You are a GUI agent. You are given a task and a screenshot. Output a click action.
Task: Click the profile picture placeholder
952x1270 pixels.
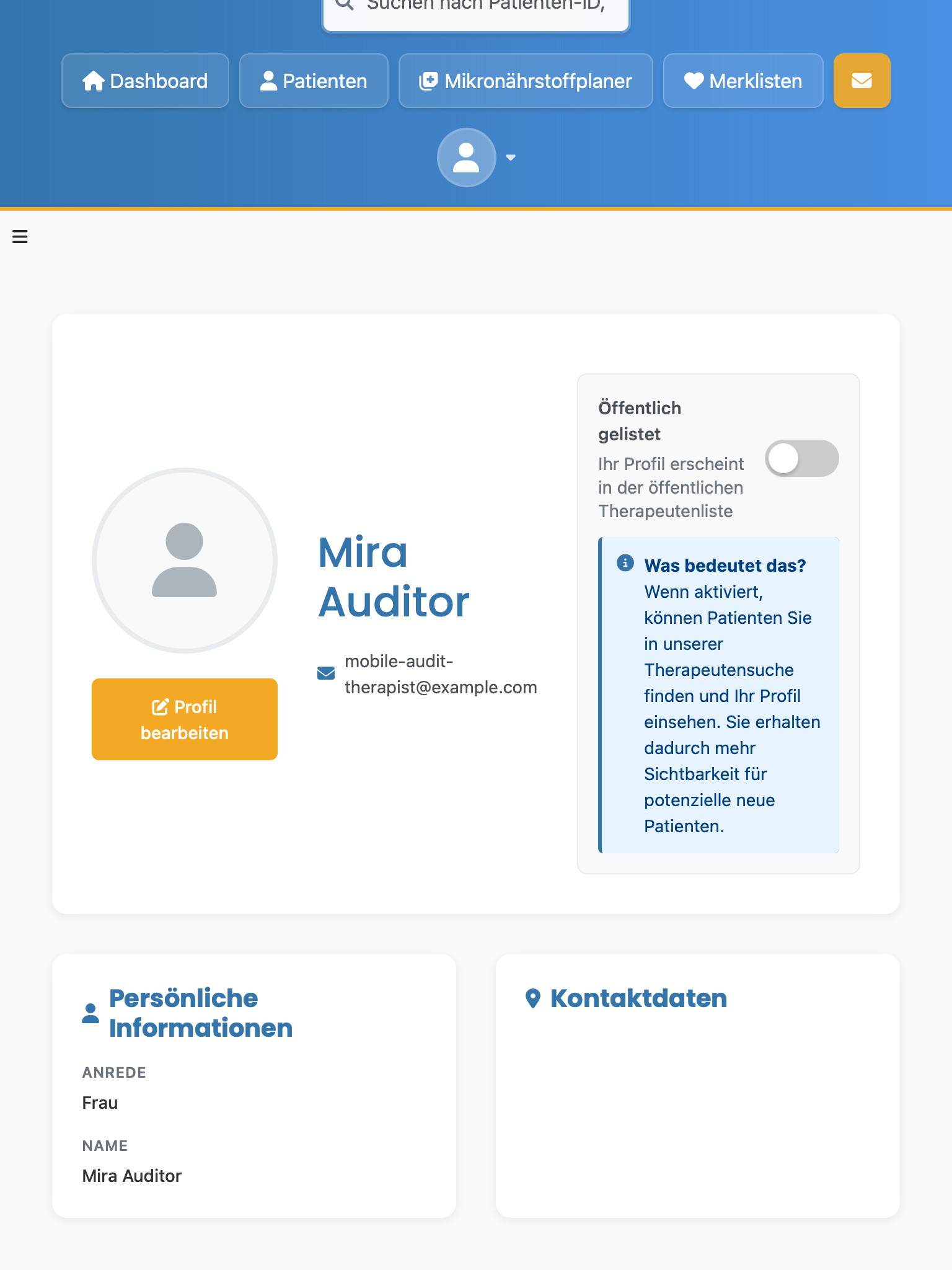point(185,561)
